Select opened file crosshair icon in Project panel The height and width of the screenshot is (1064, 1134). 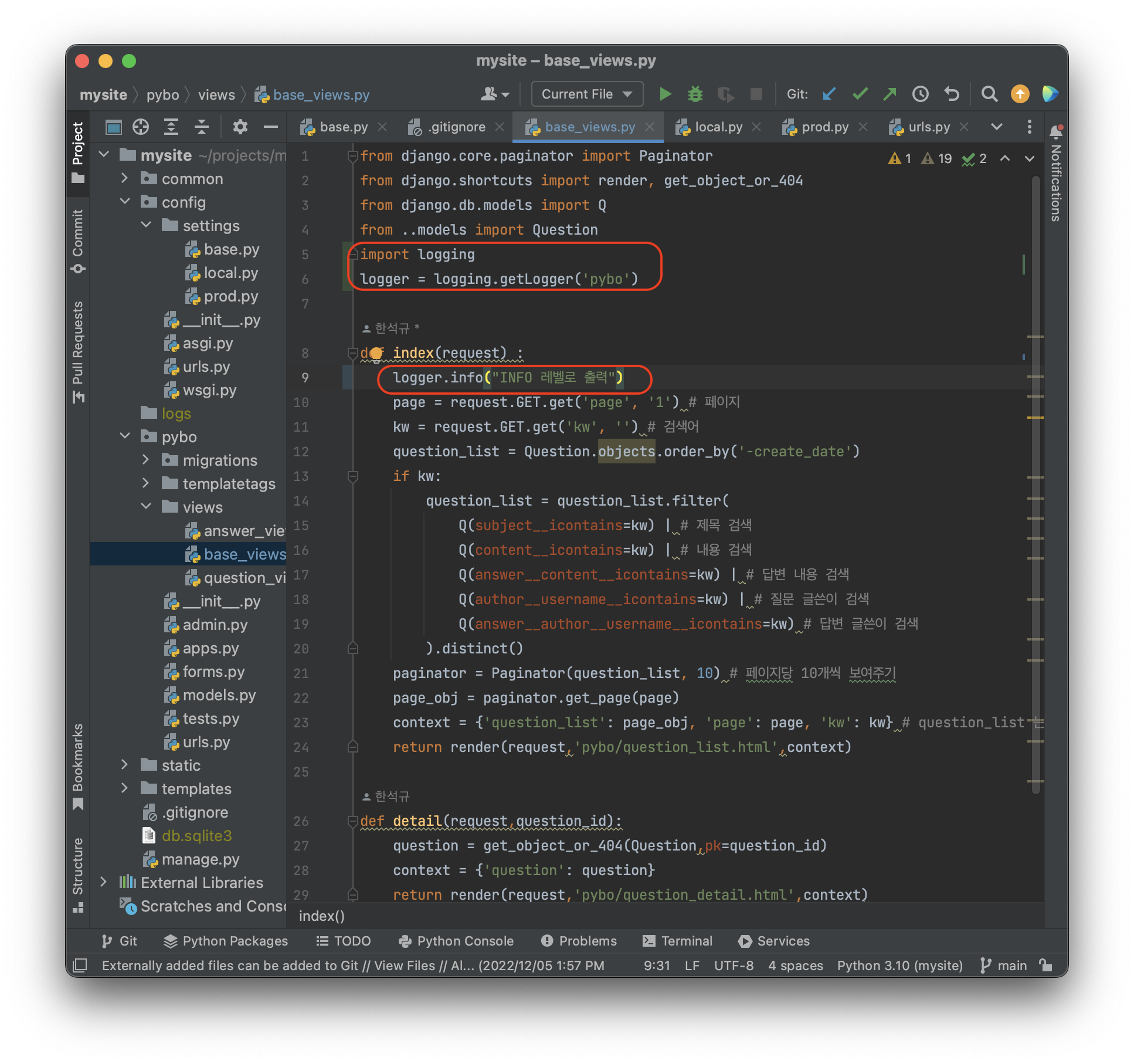point(141,127)
